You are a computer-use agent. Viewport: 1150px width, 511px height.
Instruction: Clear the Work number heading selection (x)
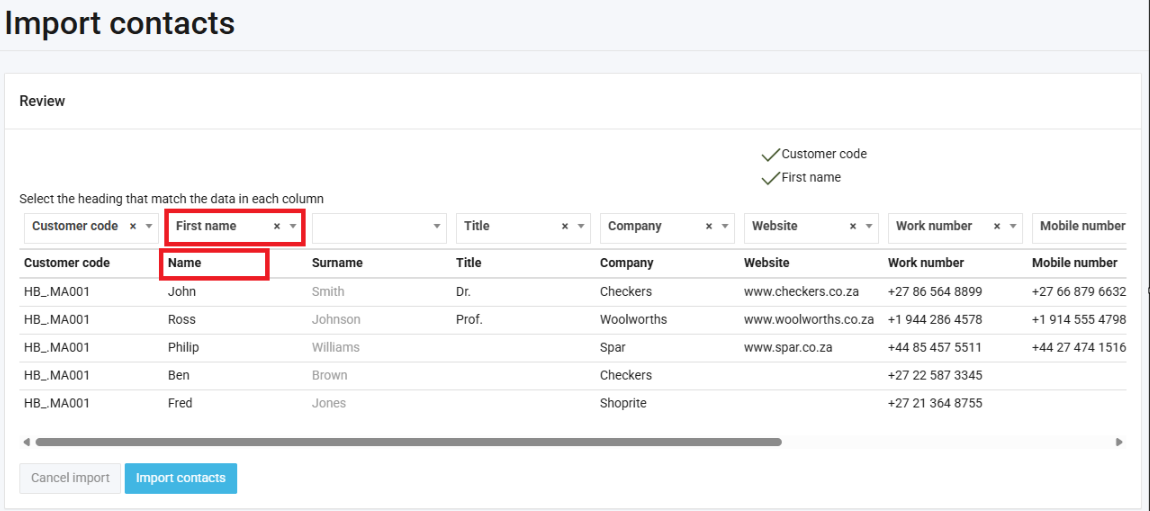click(x=997, y=227)
